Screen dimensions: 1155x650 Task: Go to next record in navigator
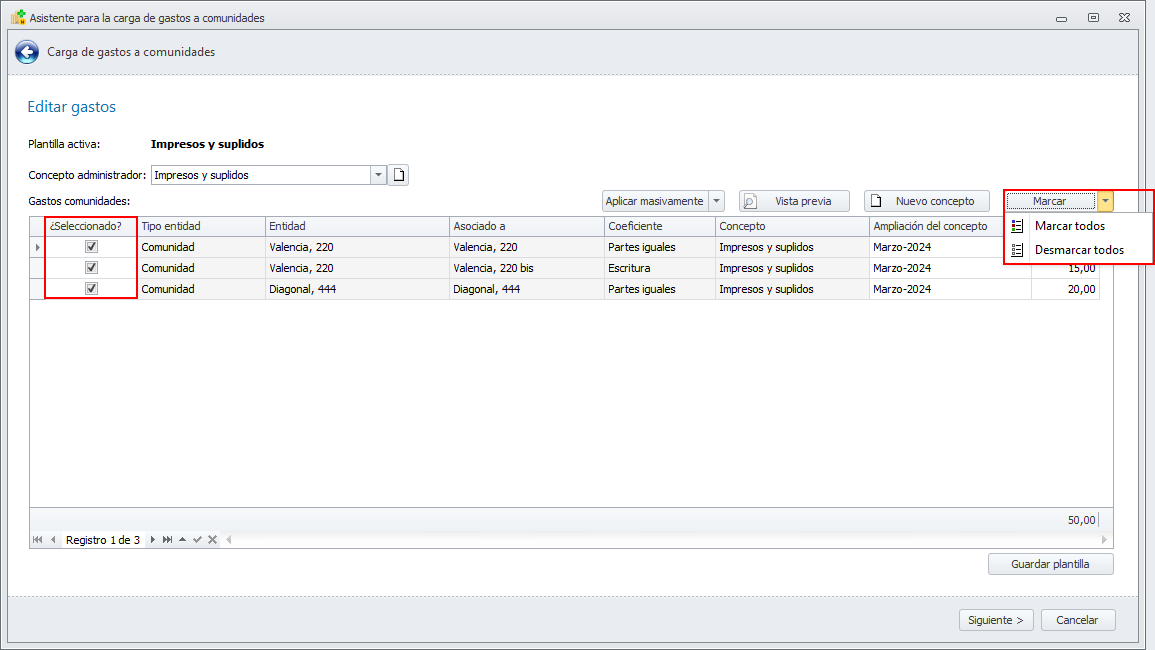(x=153, y=540)
